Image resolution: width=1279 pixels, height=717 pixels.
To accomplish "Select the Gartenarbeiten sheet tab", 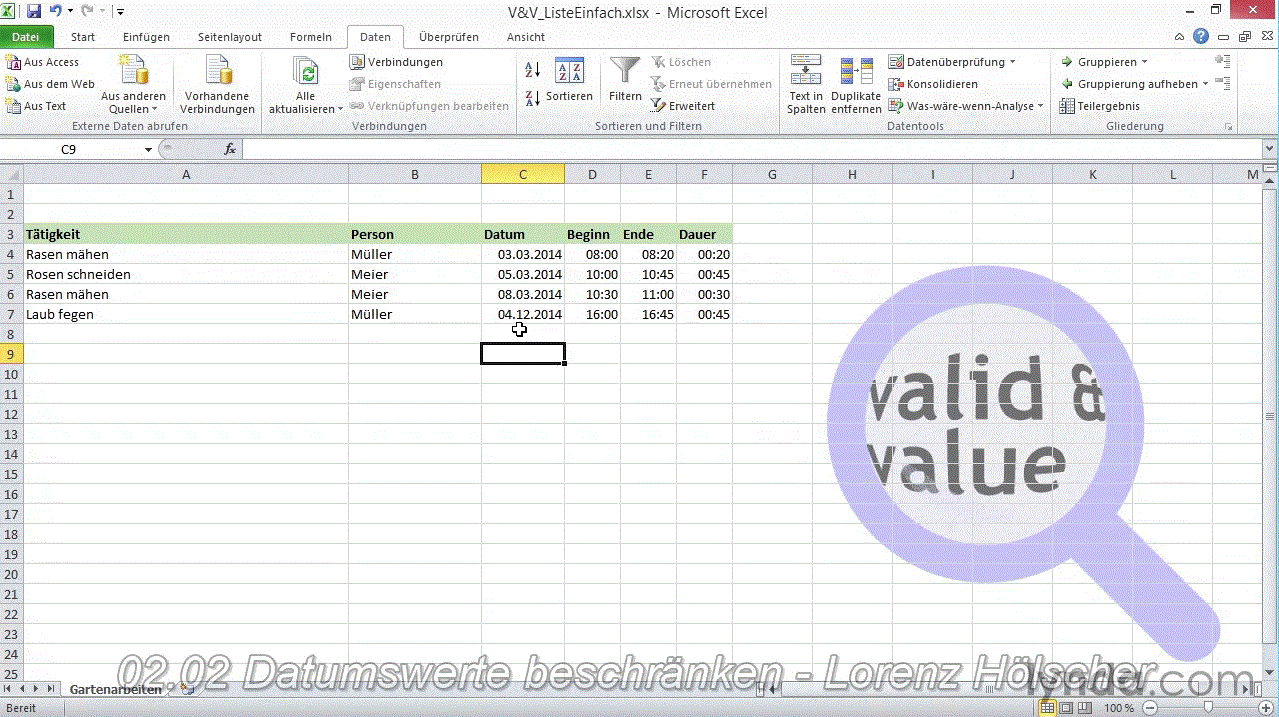I will coord(115,690).
